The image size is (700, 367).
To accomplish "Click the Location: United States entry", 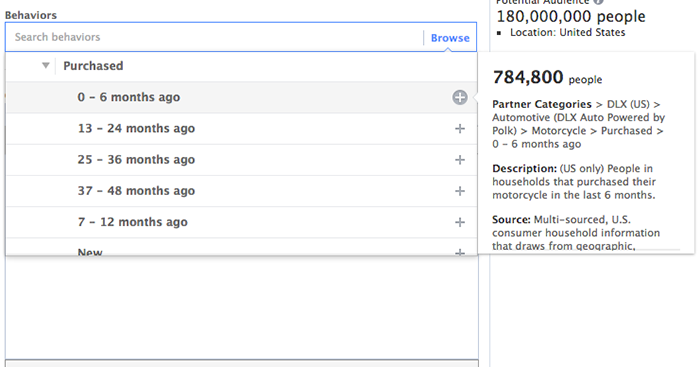I will [567, 33].
